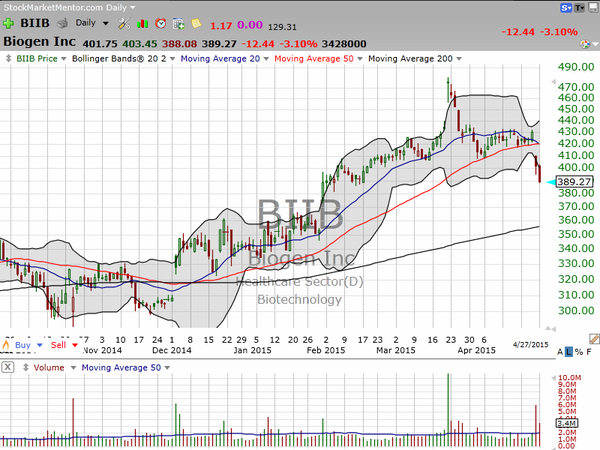
Task: Select the % percent scale mode
Action: coord(579,352)
